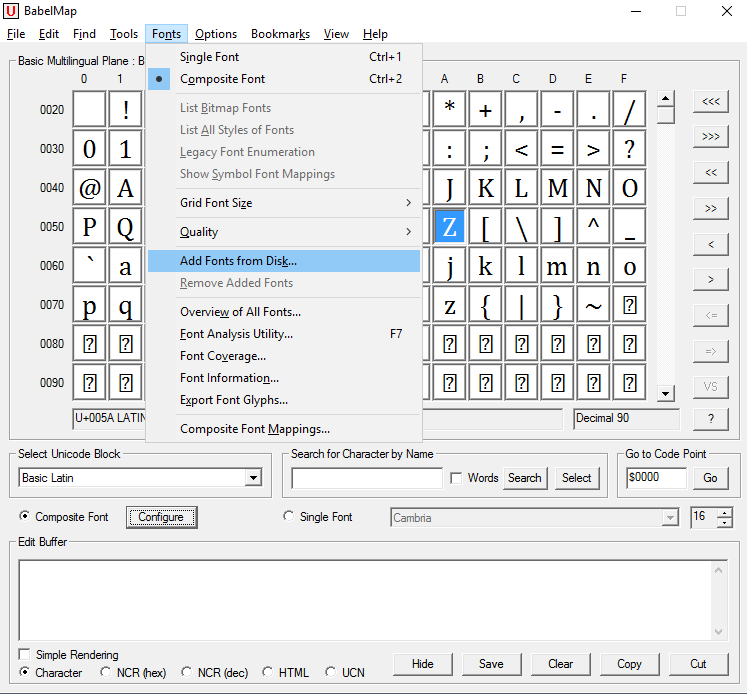This screenshot has height=694, width=747.
Task: Click the <= history back button
Action: coord(710,315)
